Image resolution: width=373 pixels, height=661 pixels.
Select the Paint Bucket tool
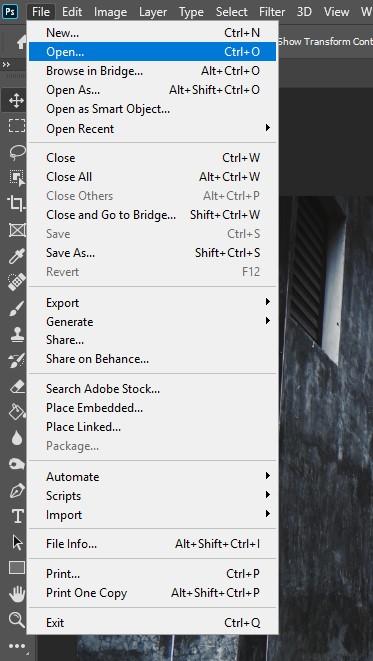(x=17, y=411)
